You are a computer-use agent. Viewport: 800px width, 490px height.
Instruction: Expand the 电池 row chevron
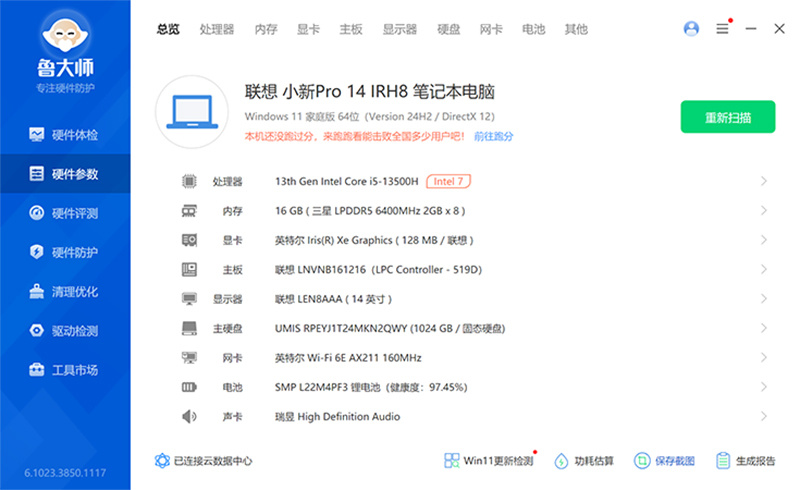pos(764,387)
